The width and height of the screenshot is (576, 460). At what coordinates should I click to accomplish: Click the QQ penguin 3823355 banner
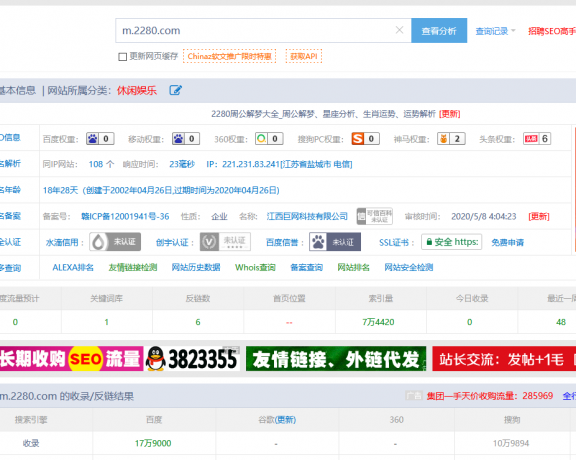pyautogui.click(x=192, y=359)
